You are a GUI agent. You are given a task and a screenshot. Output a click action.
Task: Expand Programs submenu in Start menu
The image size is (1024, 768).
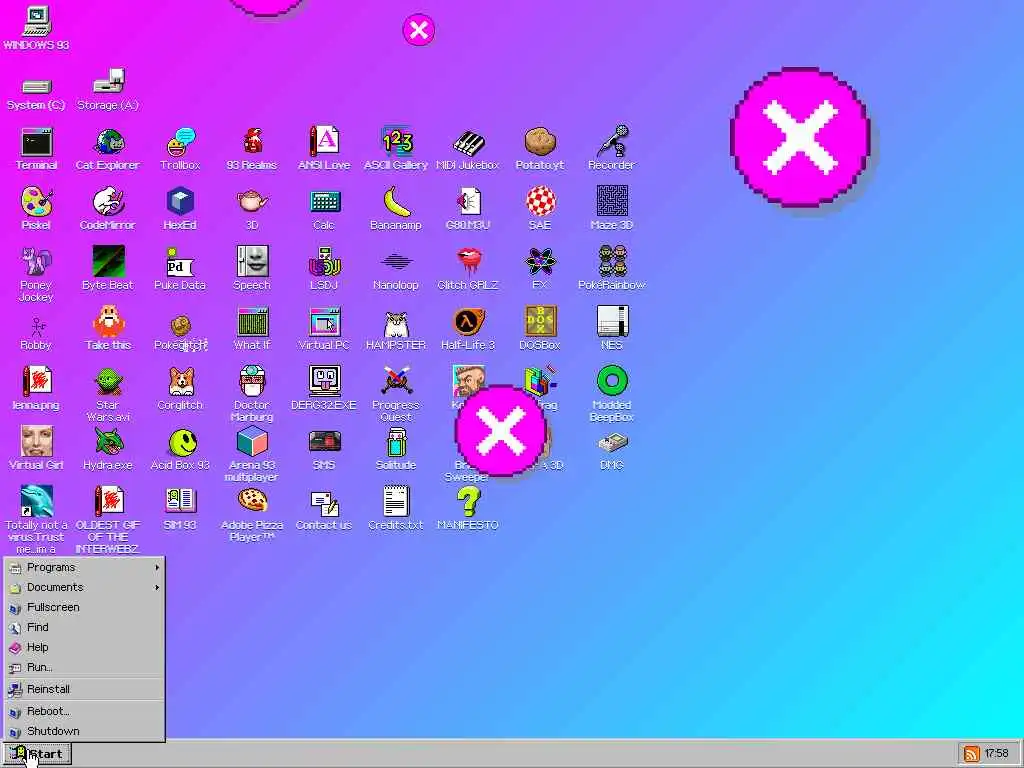[84, 568]
